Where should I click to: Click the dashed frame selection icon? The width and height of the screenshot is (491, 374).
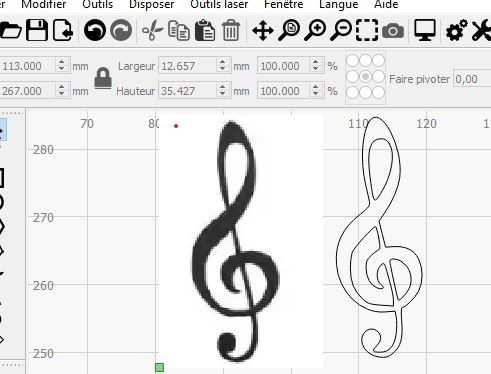click(367, 30)
